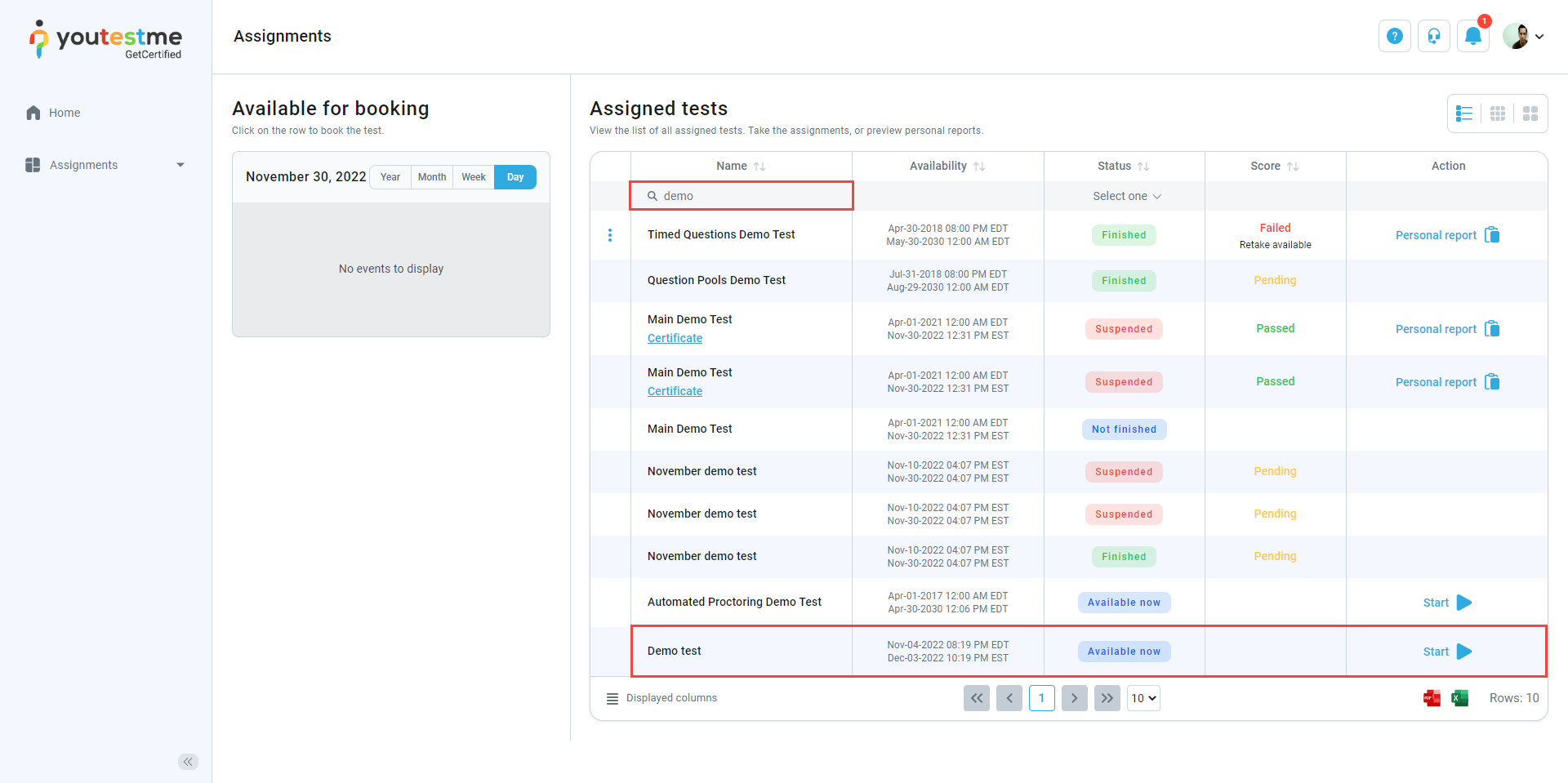Switch to list view layout

(1464, 113)
